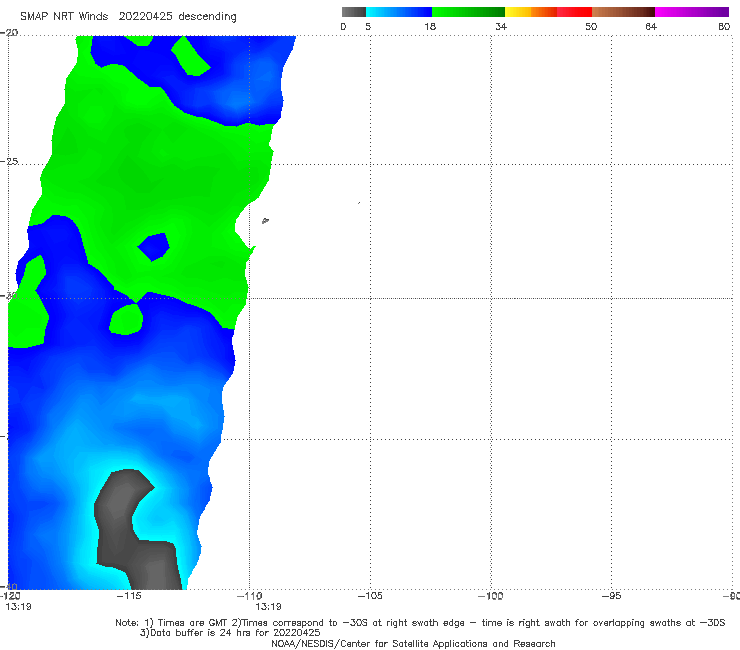Select the color bar label '50'
This screenshot has height=650, width=740.
(591, 26)
